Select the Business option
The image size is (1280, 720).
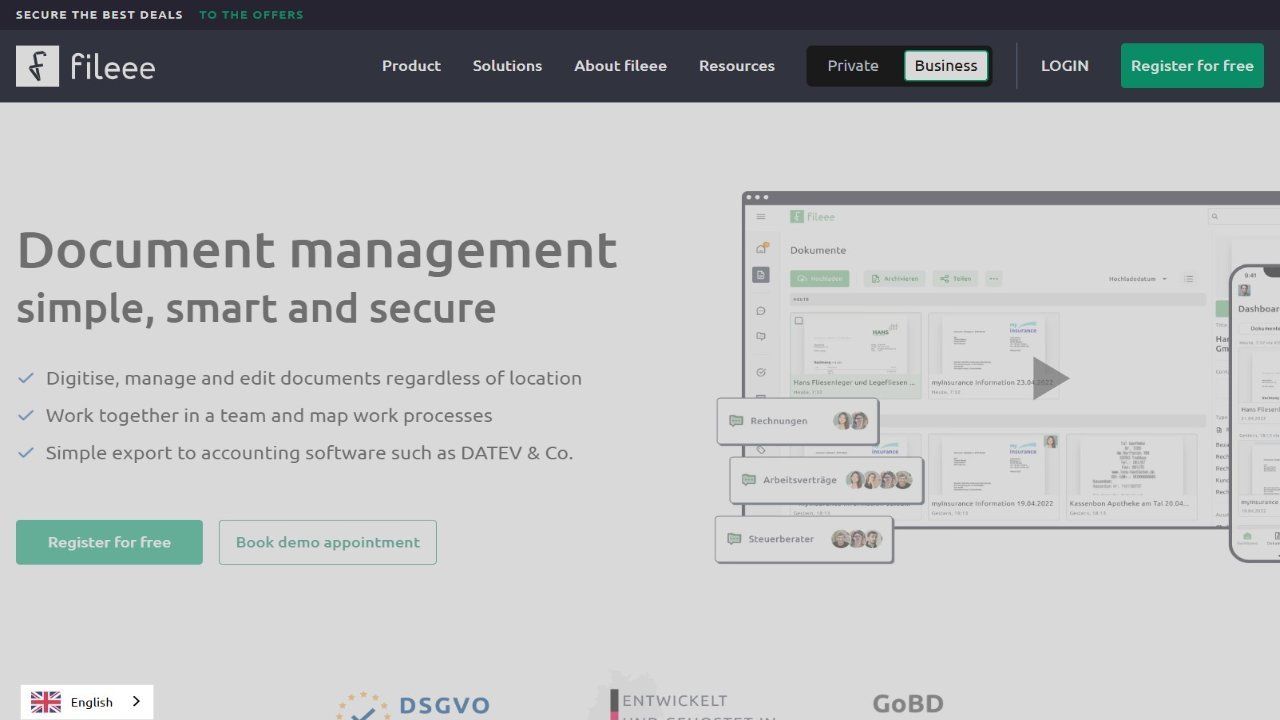(x=946, y=66)
